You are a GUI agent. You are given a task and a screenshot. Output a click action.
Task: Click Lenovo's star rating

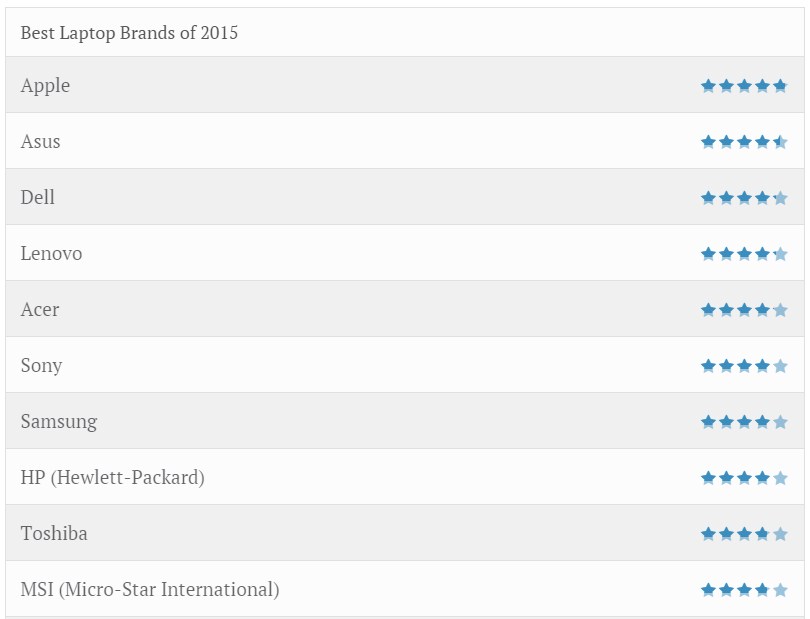coord(744,254)
